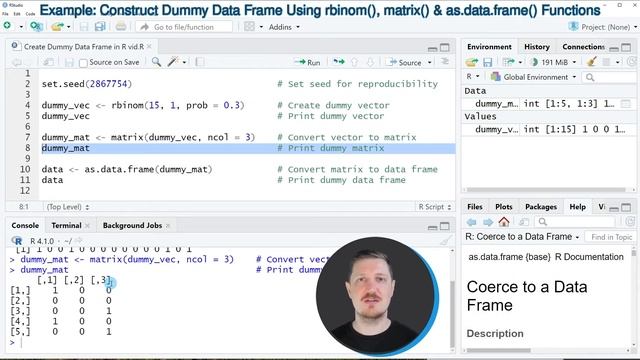Focus the Go to file/function field
This screenshot has height=360, width=640.
(x=184, y=27)
